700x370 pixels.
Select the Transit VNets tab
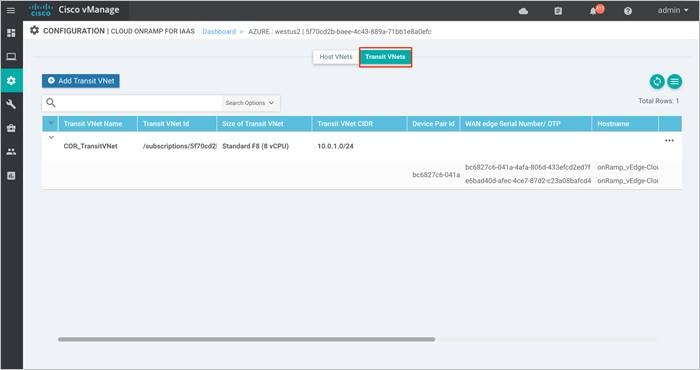coord(385,57)
